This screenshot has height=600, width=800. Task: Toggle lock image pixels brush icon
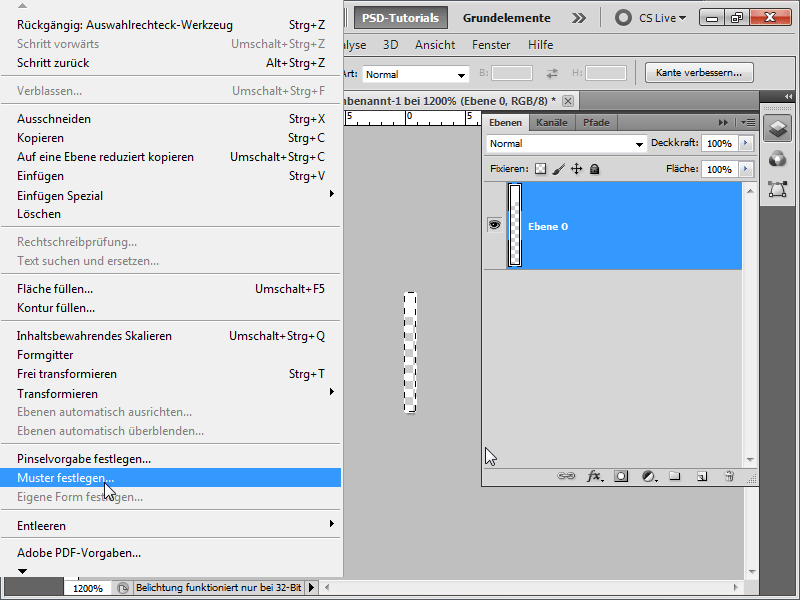(x=559, y=169)
